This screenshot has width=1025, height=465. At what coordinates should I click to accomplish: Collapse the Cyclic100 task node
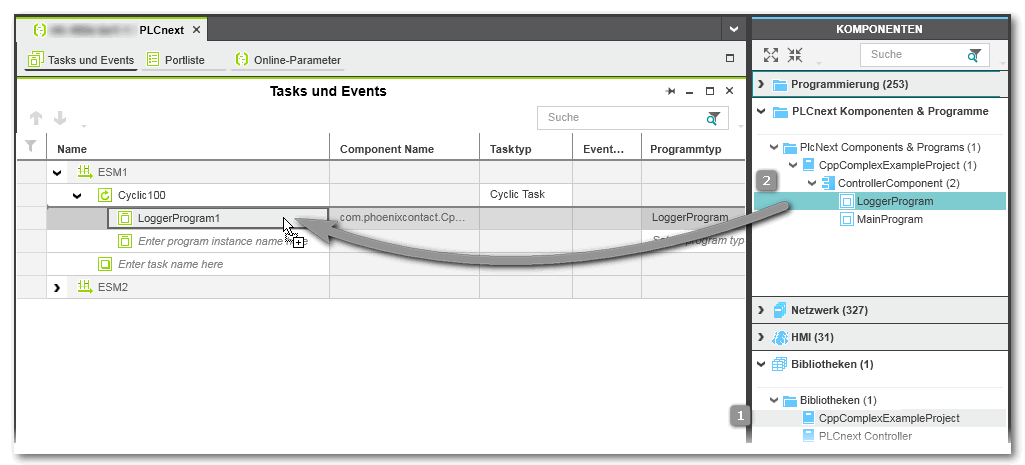(x=77, y=195)
